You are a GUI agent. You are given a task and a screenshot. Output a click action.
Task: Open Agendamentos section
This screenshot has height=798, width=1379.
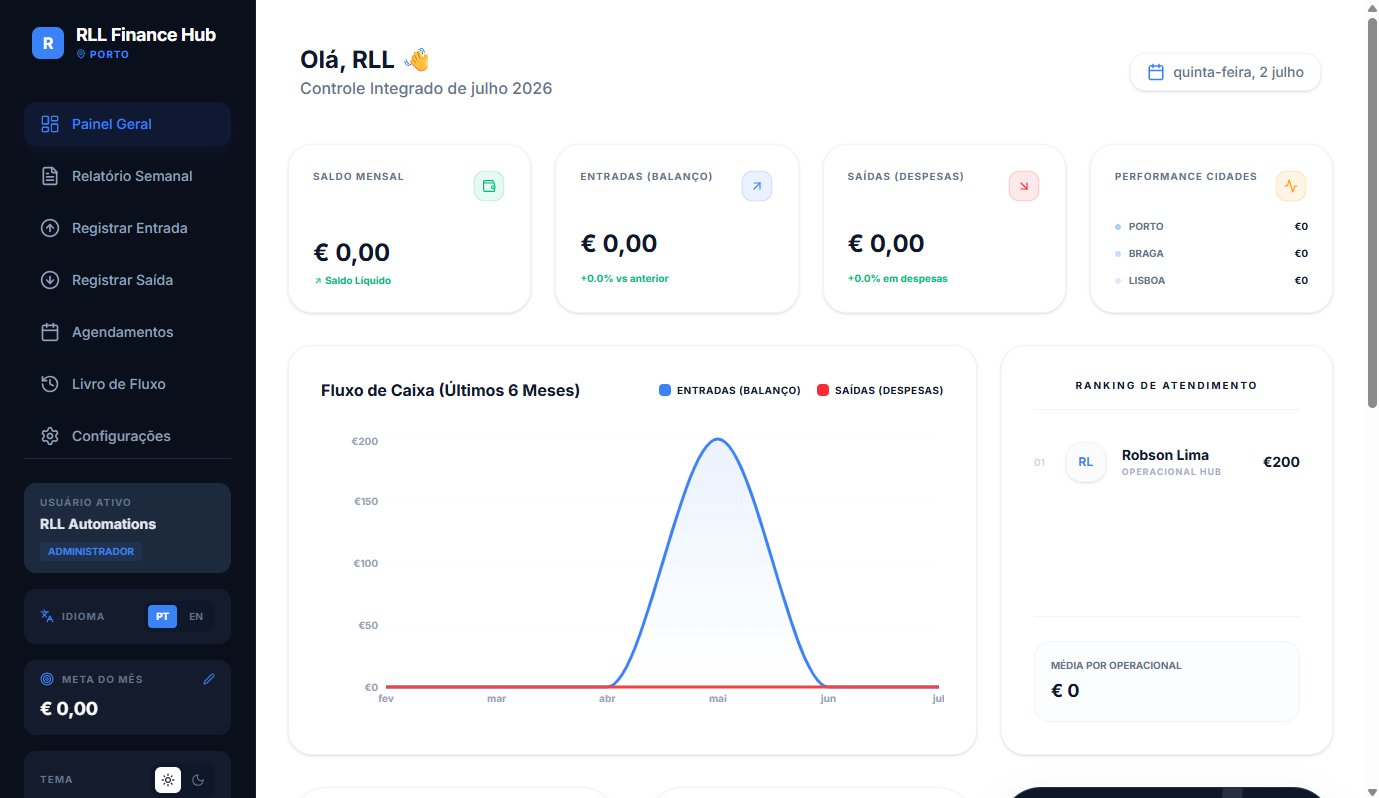(127, 332)
